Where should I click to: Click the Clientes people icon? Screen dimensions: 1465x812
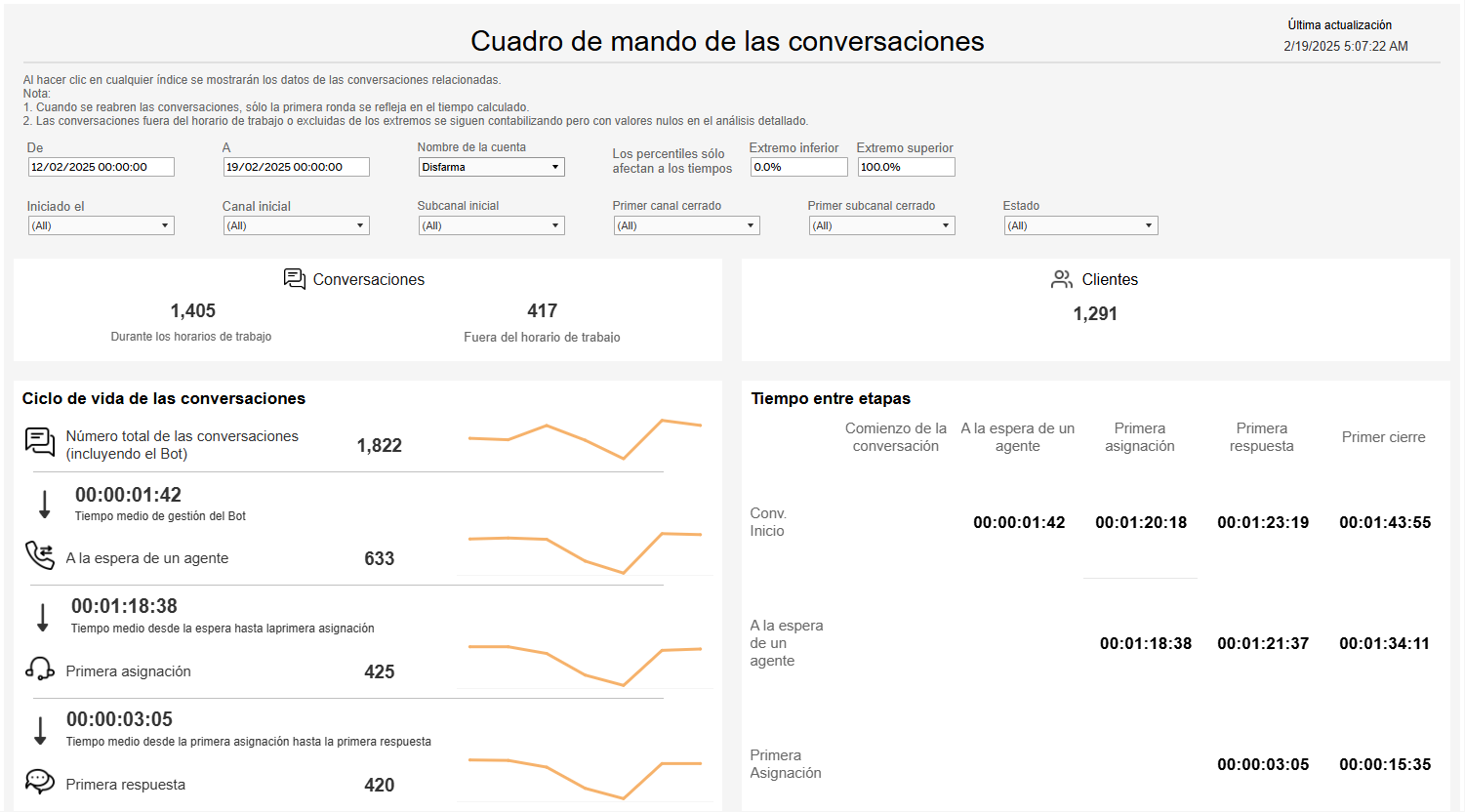pyautogui.click(x=1062, y=279)
